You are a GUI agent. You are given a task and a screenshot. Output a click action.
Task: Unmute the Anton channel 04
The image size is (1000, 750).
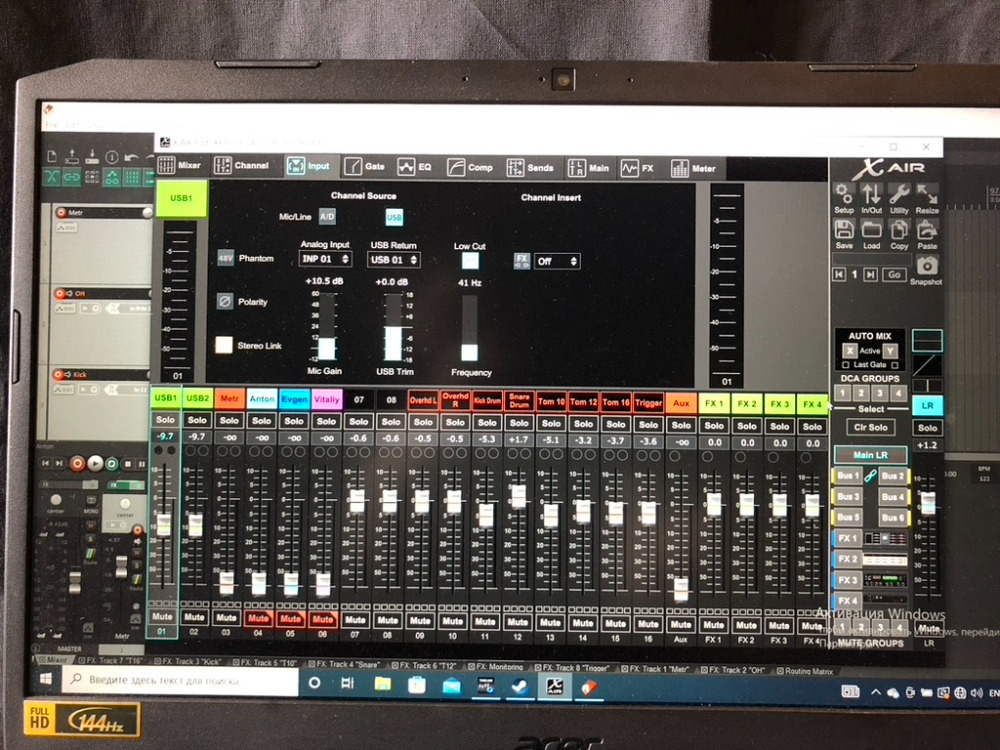click(258, 618)
